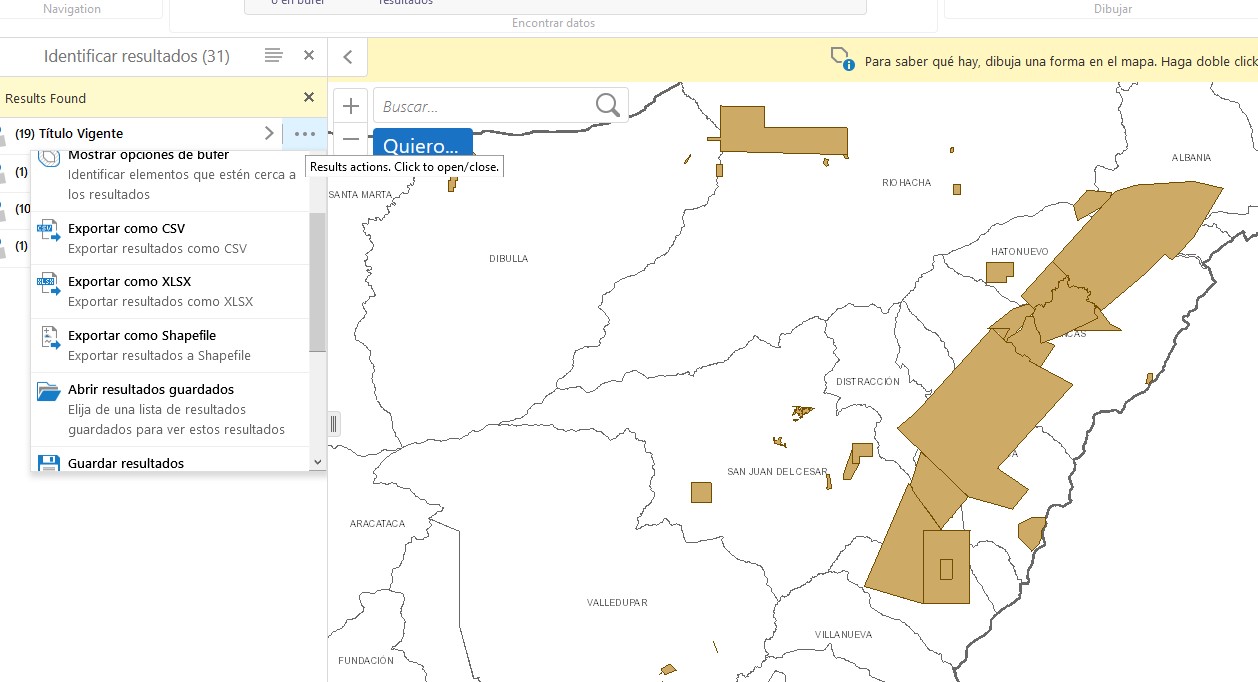Close the Identificar resultados panel
This screenshot has height=682, width=1258.
coord(309,56)
